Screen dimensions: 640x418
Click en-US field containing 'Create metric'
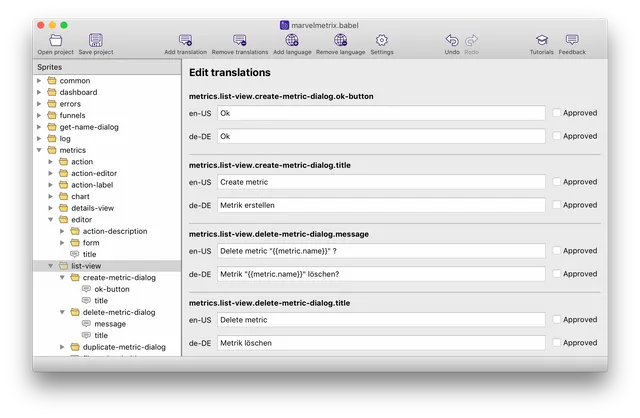381,182
